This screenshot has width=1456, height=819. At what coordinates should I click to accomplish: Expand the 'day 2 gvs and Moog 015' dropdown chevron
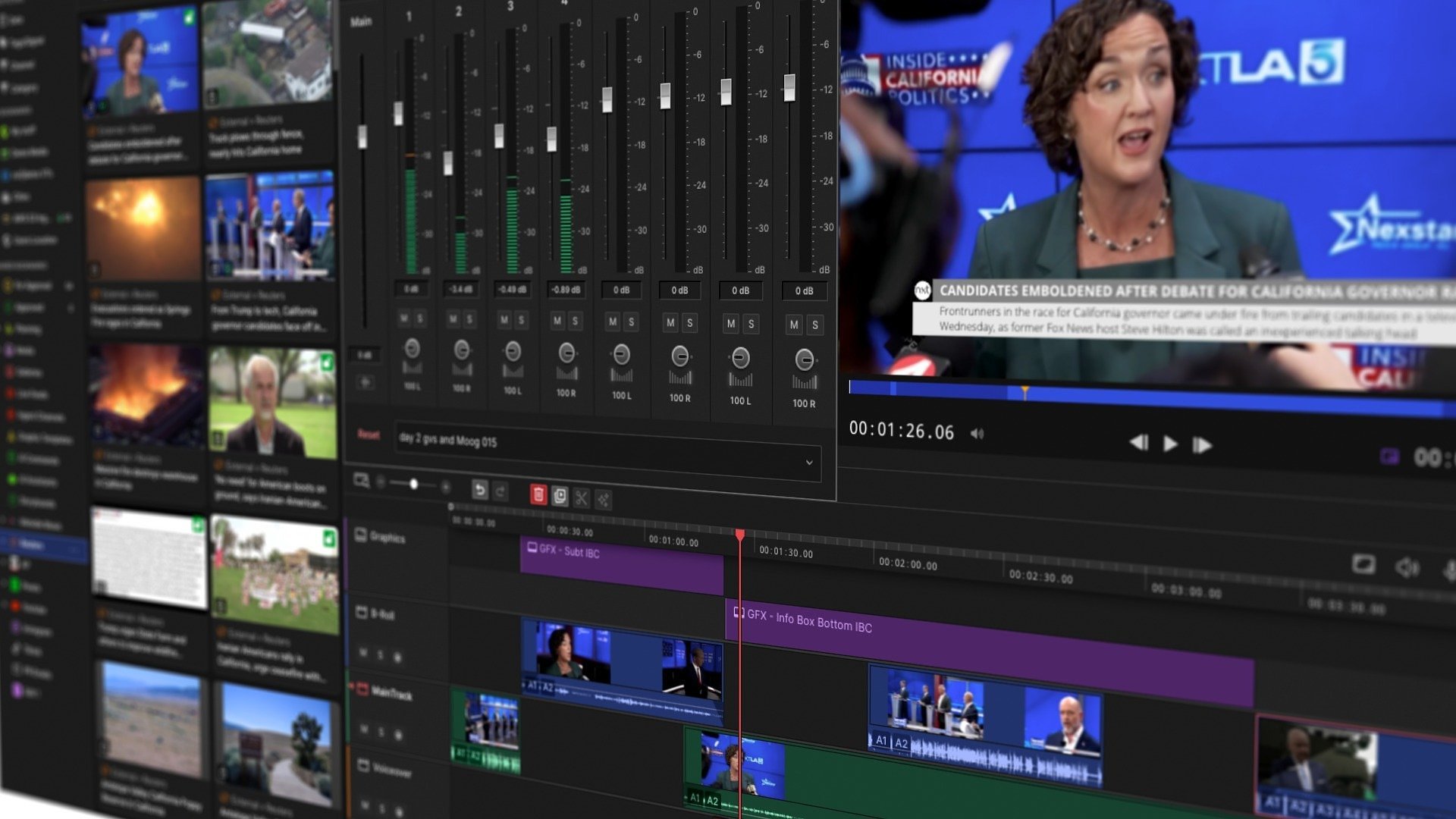coord(809,463)
